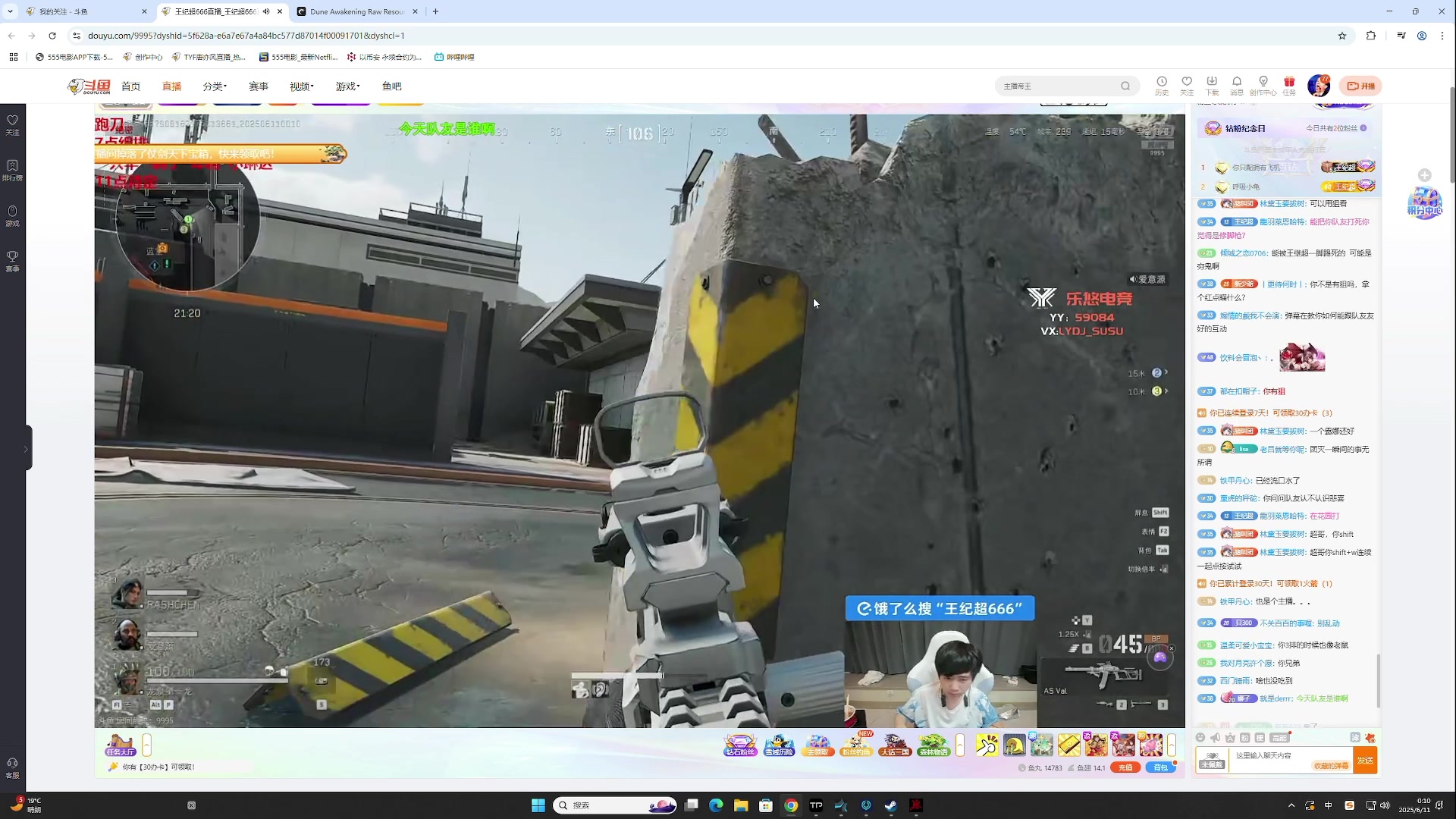Open 游戏 in the left sidebar
Screen dimensions: 1456x819
click(x=13, y=216)
